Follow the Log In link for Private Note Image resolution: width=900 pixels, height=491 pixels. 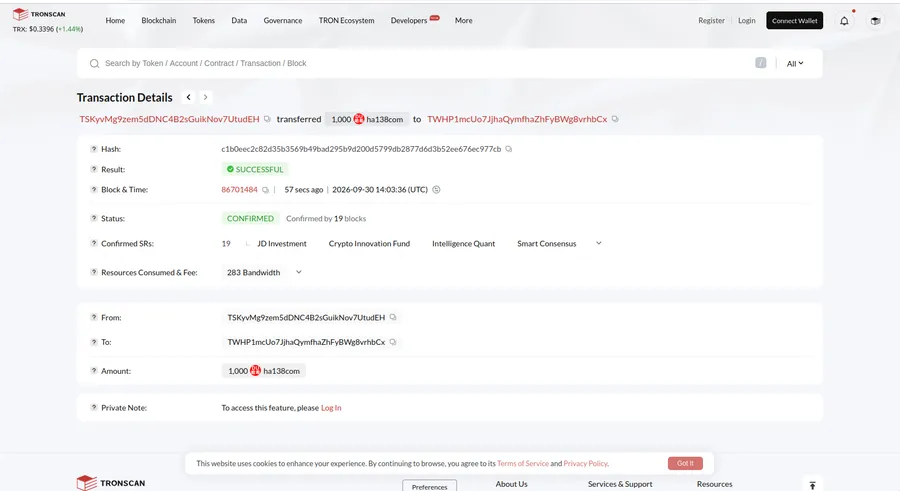tap(331, 408)
